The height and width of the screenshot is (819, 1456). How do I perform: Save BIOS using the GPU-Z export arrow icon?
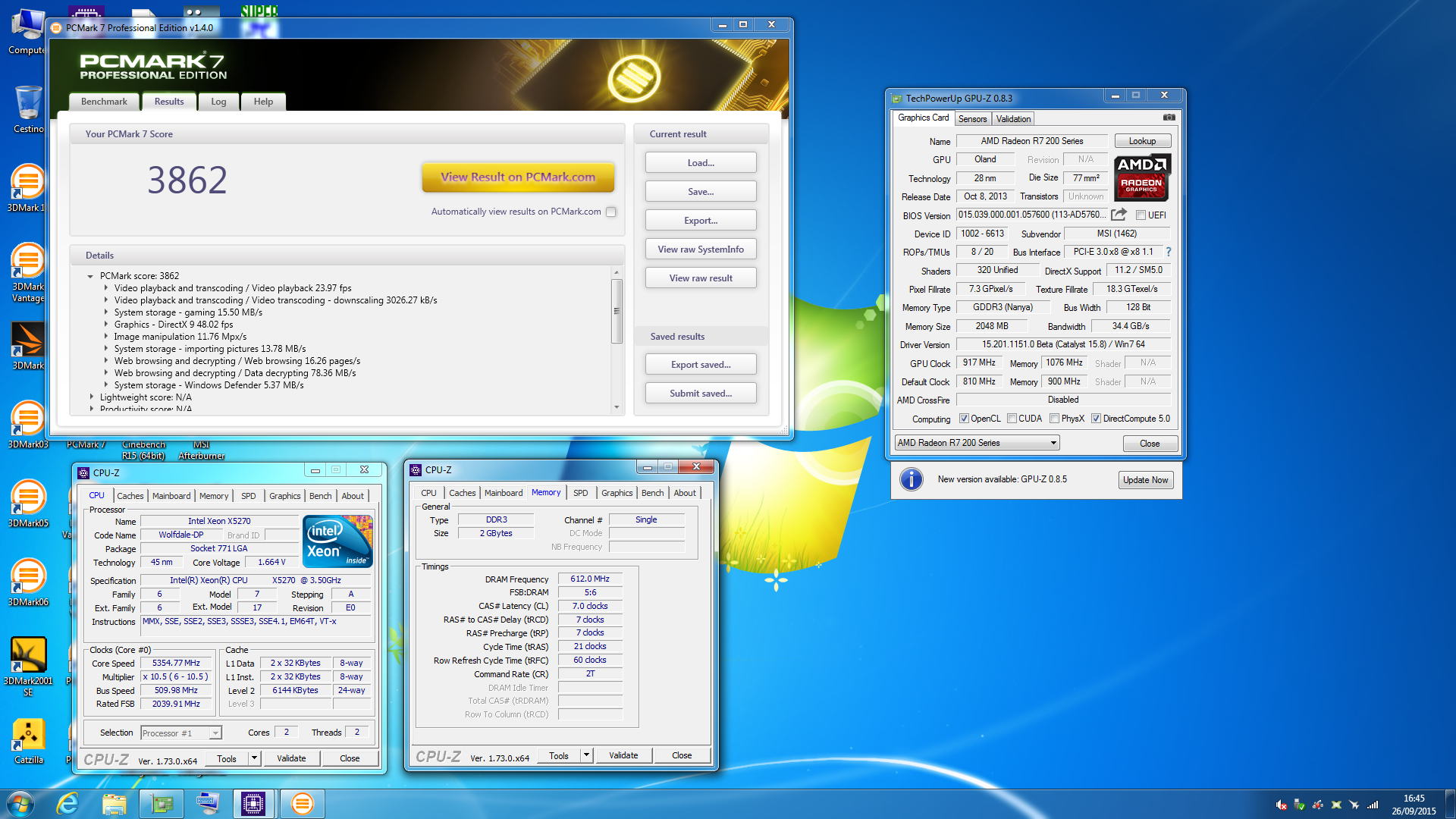tap(1119, 215)
